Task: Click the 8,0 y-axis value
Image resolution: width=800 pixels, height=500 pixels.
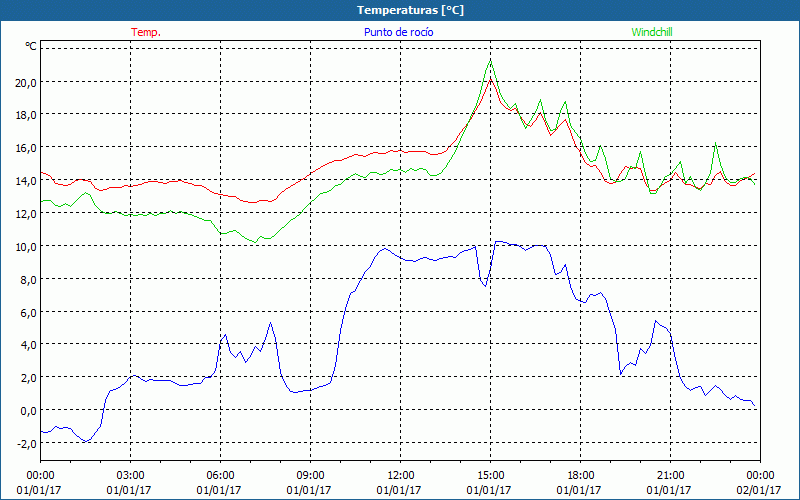Action: point(28,280)
